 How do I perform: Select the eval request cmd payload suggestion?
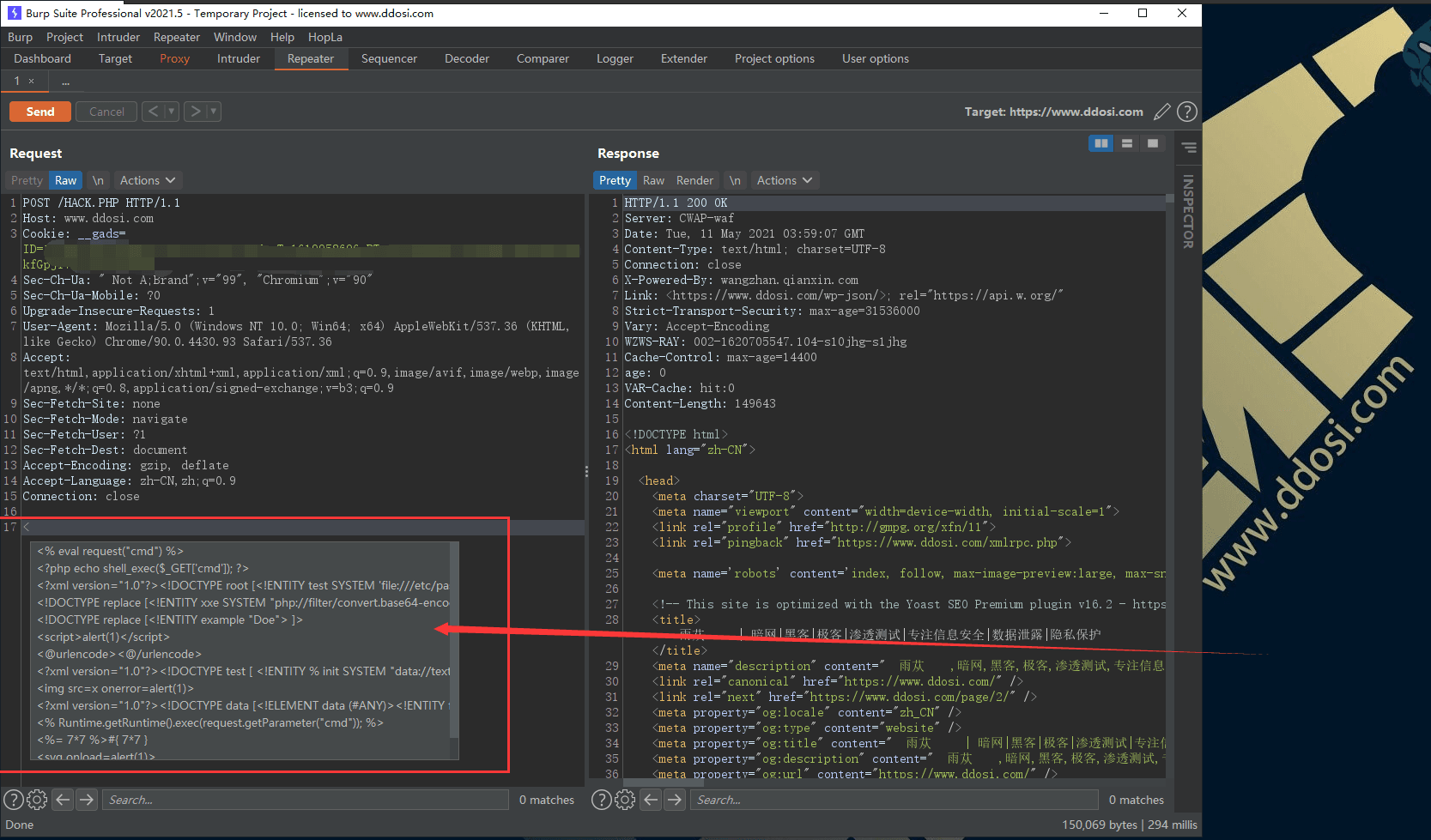(x=240, y=551)
